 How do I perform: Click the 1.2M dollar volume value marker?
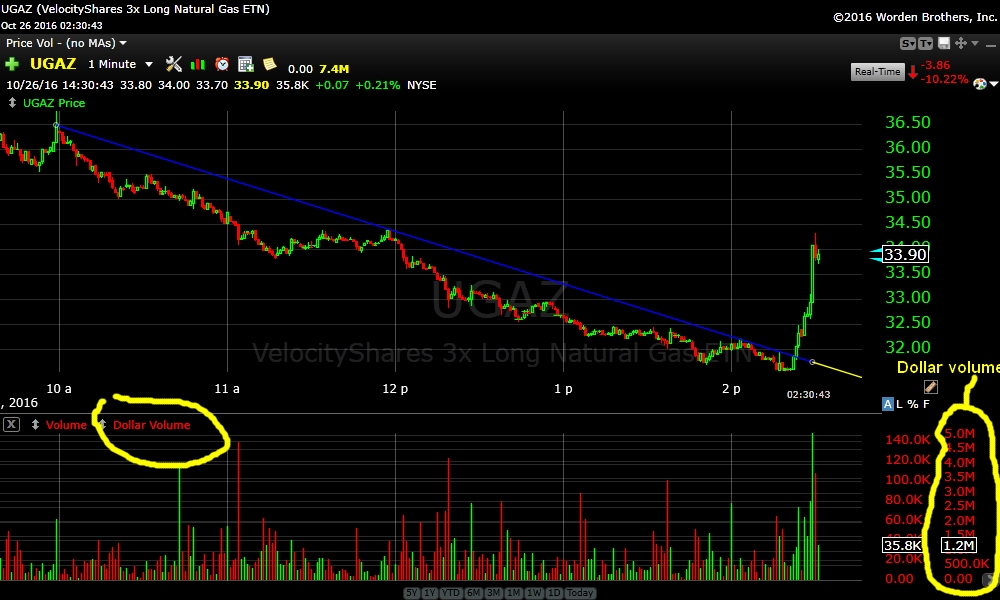pos(959,545)
